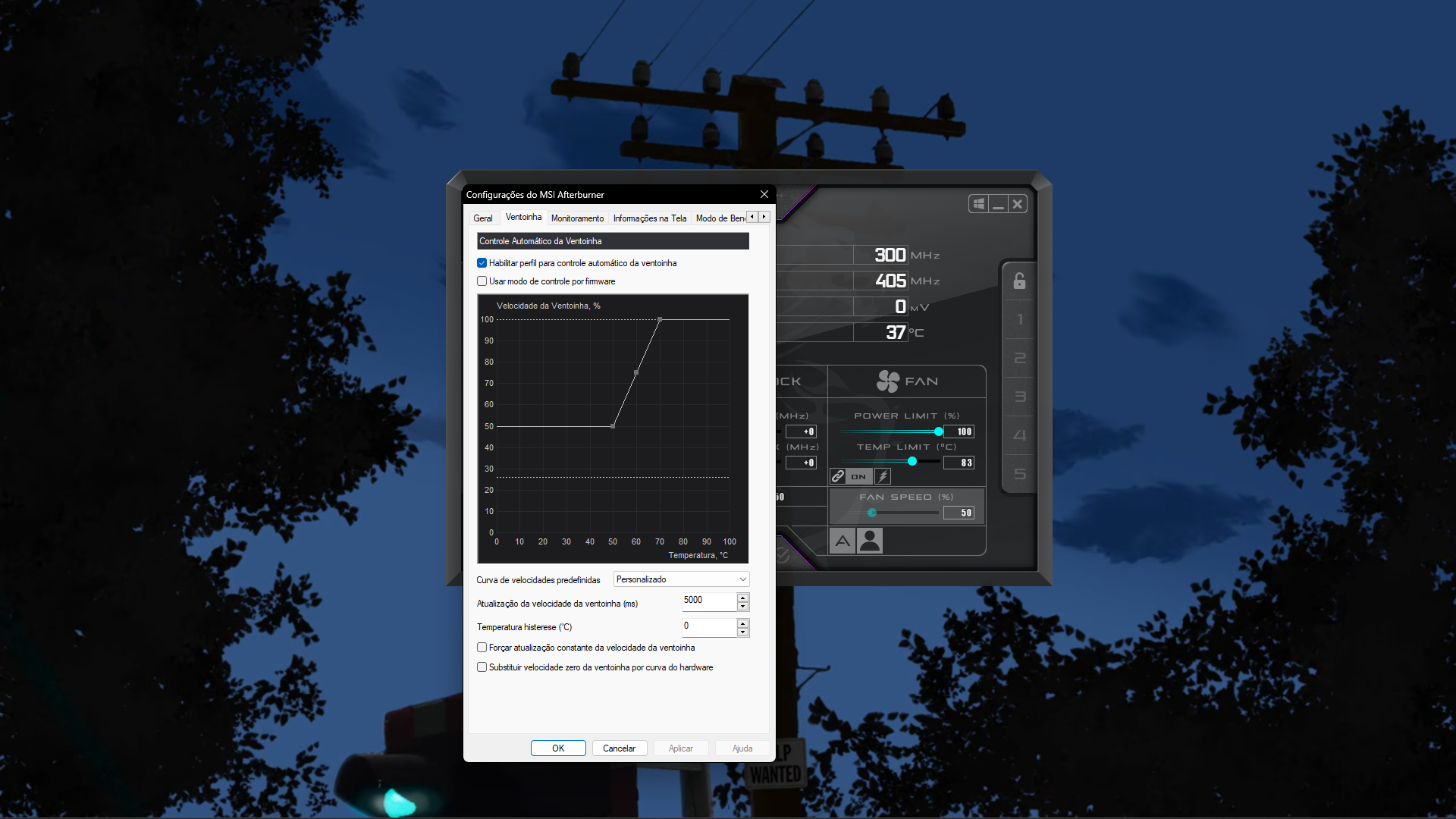
Task: Switch to the Monitoramento tab
Action: coord(578,218)
